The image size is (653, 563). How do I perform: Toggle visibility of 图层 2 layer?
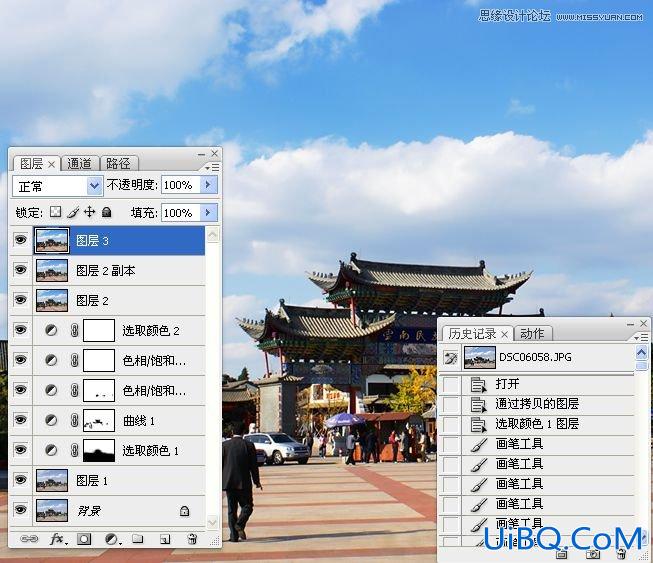click(x=20, y=300)
